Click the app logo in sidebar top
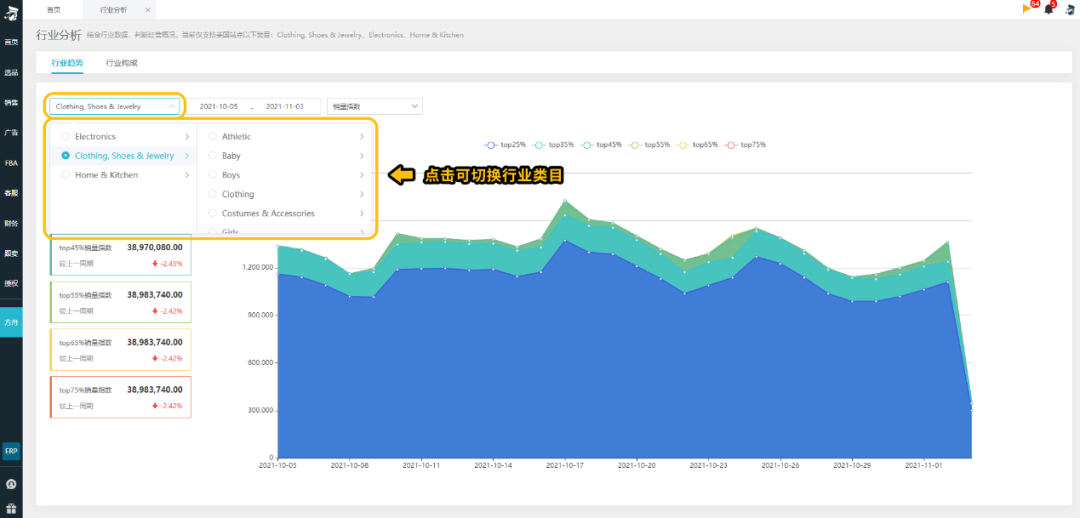 tap(11, 10)
